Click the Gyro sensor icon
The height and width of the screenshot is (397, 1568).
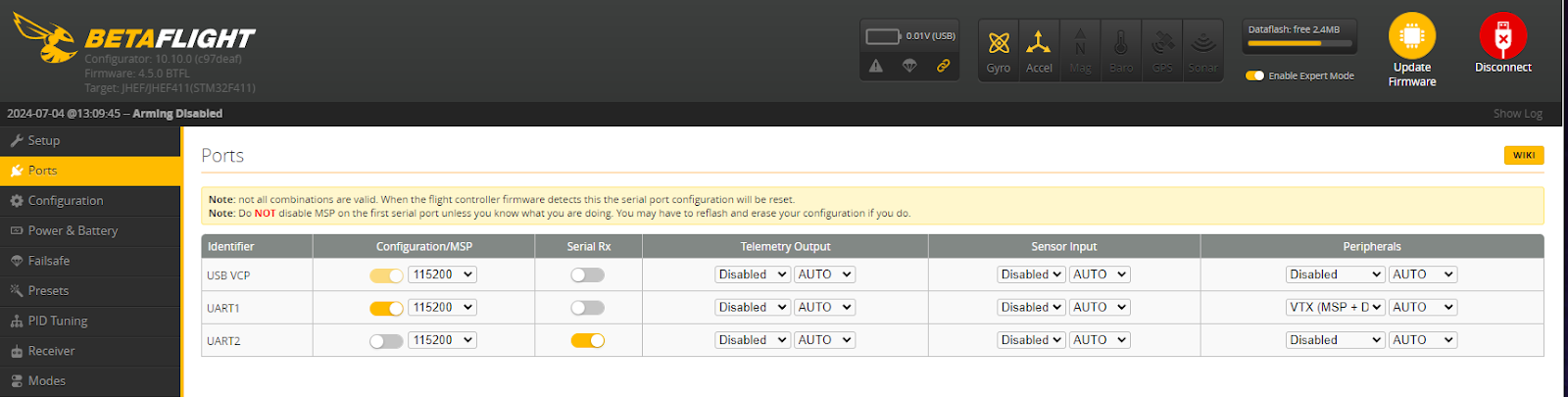pyautogui.click(x=999, y=44)
